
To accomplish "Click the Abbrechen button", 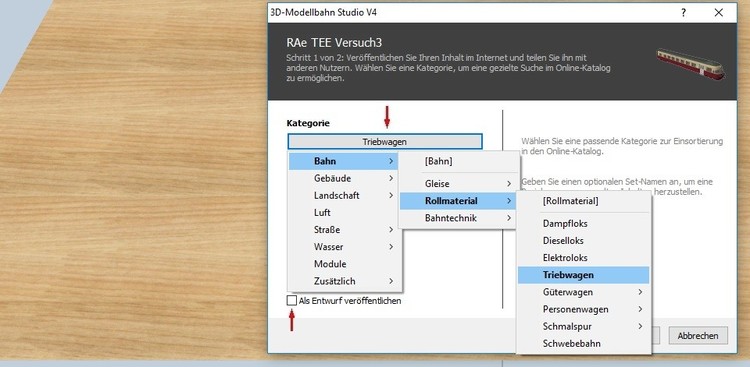I will (x=698, y=336).
